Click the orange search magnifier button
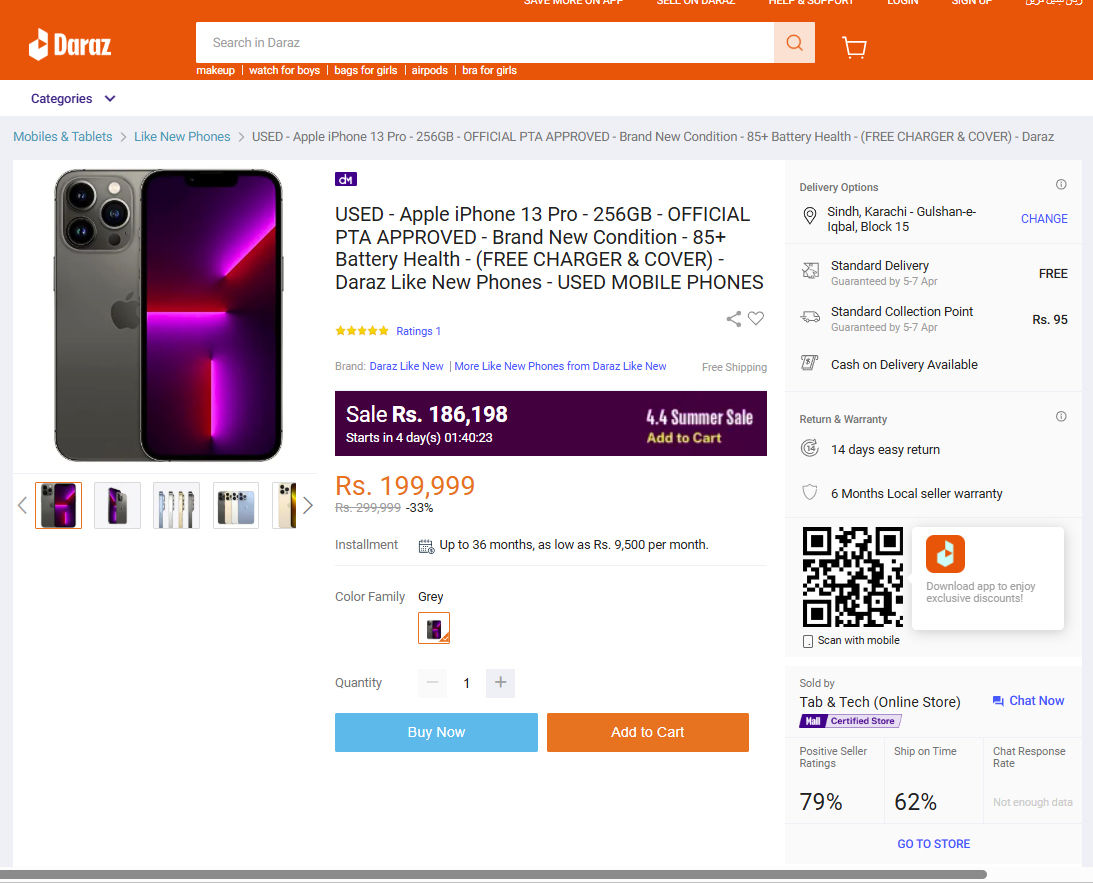 point(794,43)
